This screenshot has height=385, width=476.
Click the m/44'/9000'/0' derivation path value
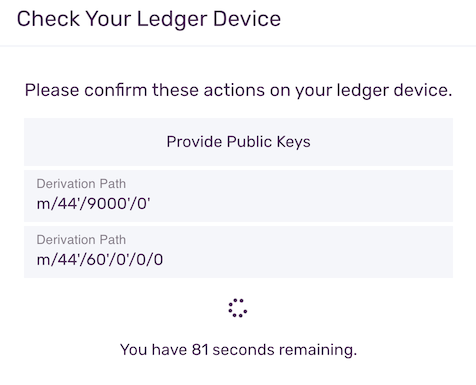coord(93,203)
